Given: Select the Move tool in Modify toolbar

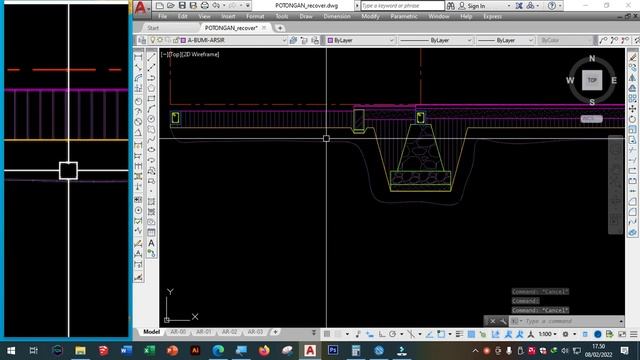Looking at the screenshot, I should [x=633, y=109].
